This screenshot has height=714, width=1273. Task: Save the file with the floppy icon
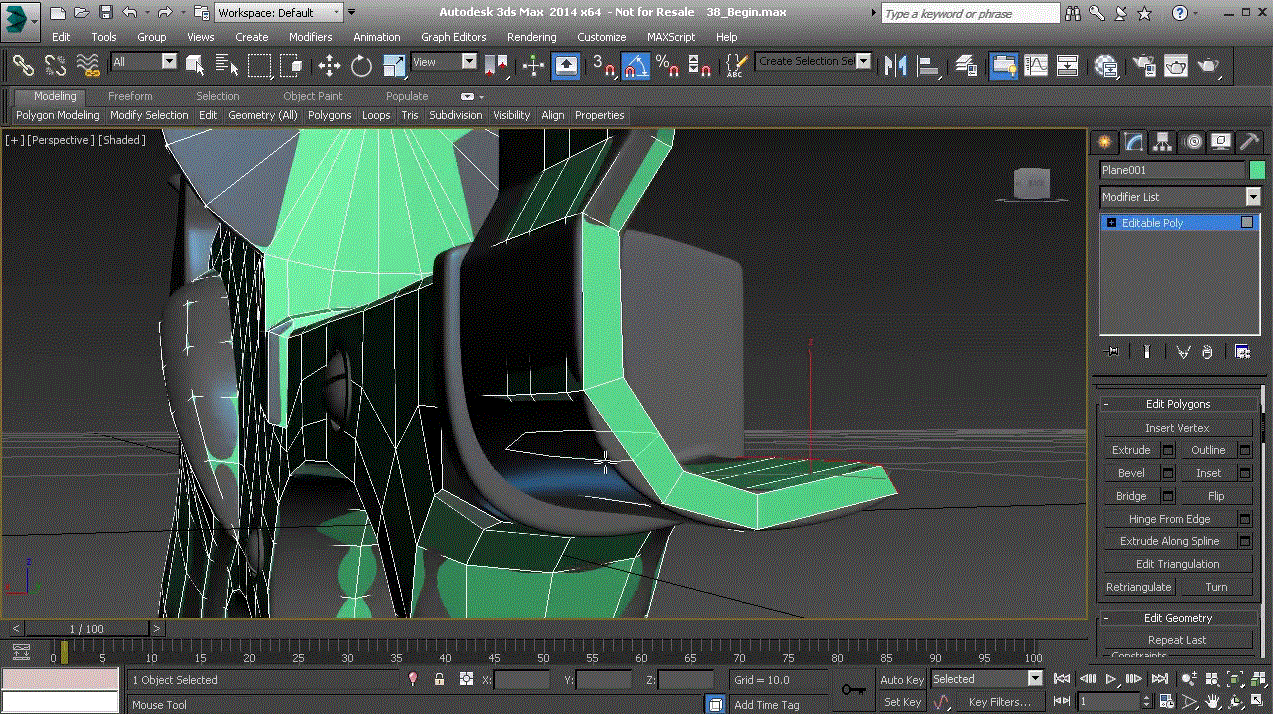pyautogui.click(x=105, y=13)
